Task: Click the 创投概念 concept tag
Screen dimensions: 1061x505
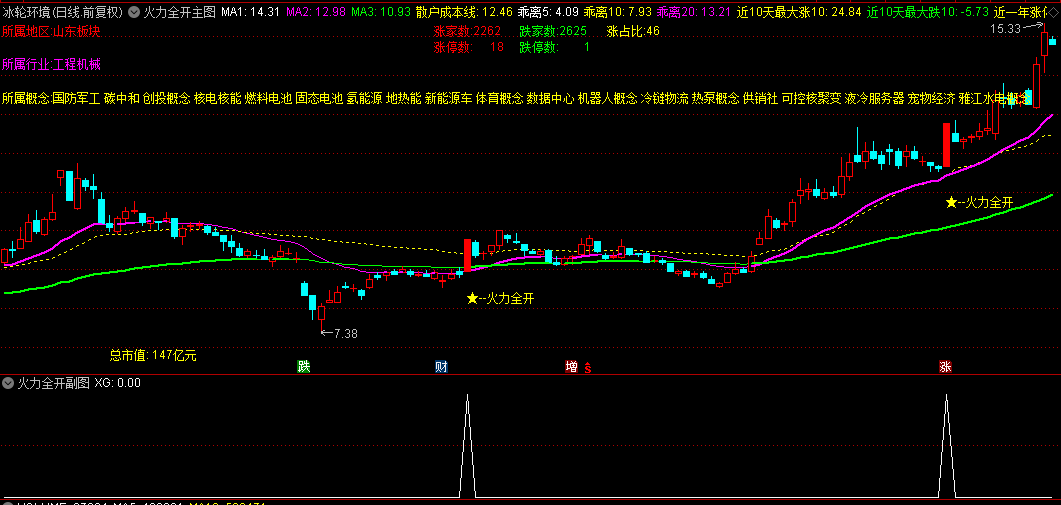Action: (x=166, y=98)
